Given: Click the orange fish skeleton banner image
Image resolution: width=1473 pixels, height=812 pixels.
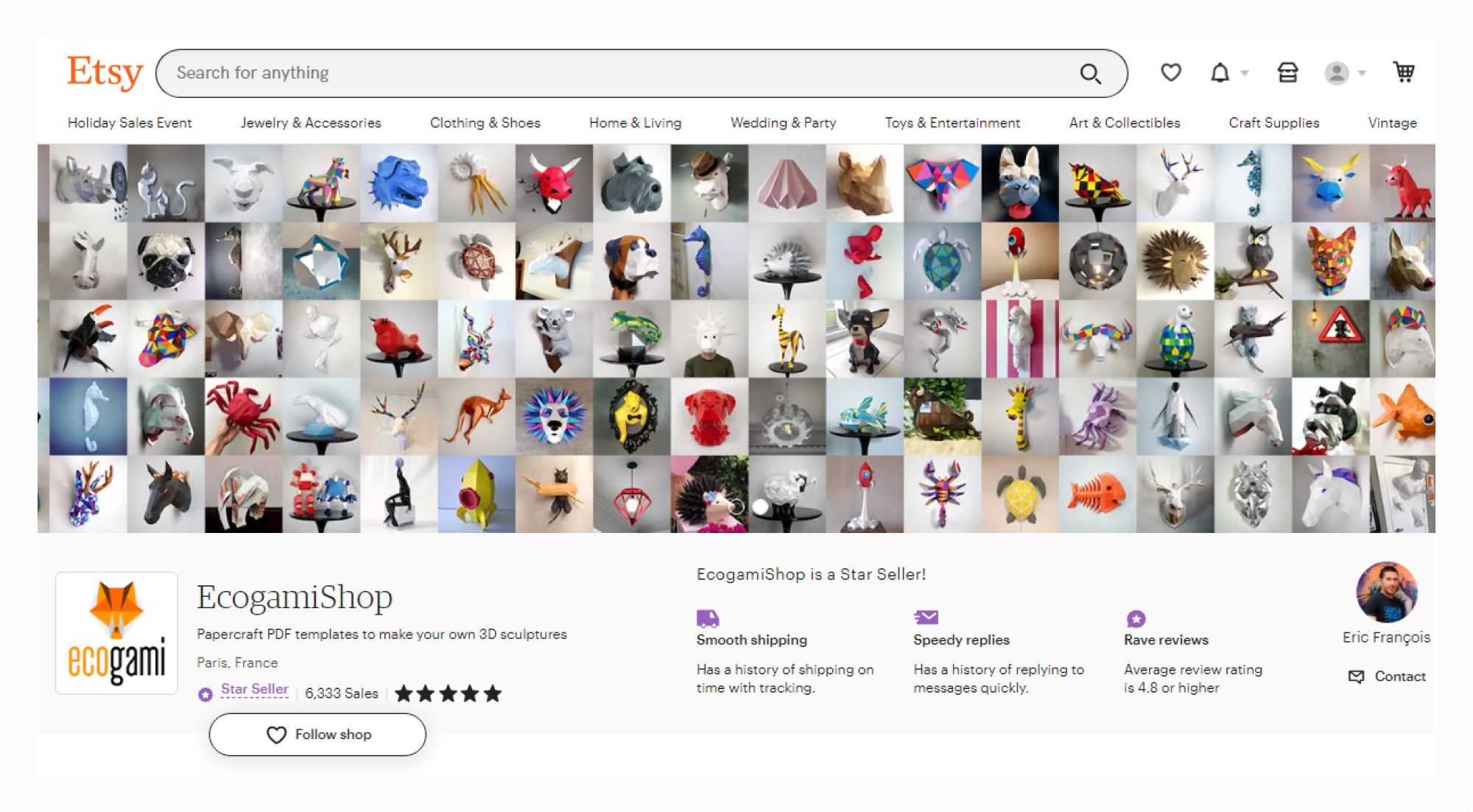Looking at the screenshot, I should coord(1097,494).
